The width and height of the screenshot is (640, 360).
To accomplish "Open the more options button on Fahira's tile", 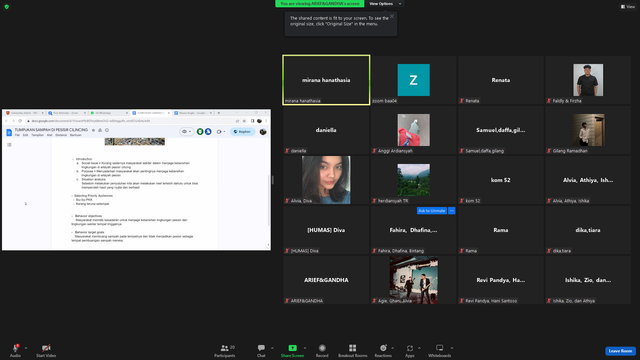I will 451,211.
